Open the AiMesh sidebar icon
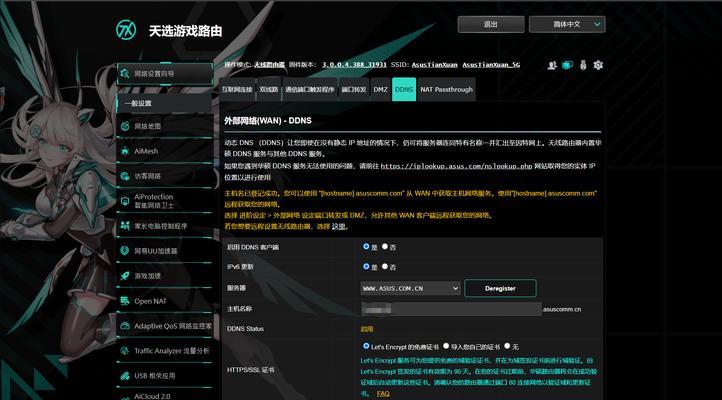This screenshot has height=400, width=722. pyautogui.click(x=125, y=151)
